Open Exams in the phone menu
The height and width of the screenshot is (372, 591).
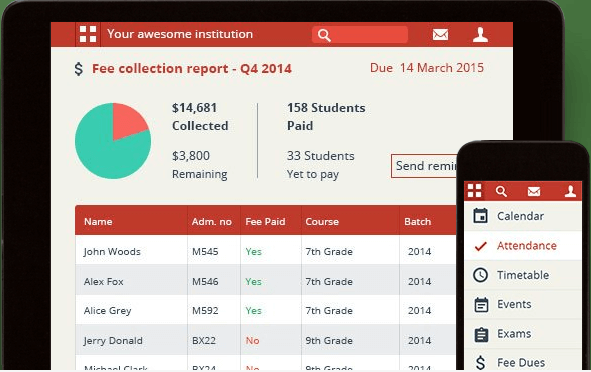coord(523,334)
